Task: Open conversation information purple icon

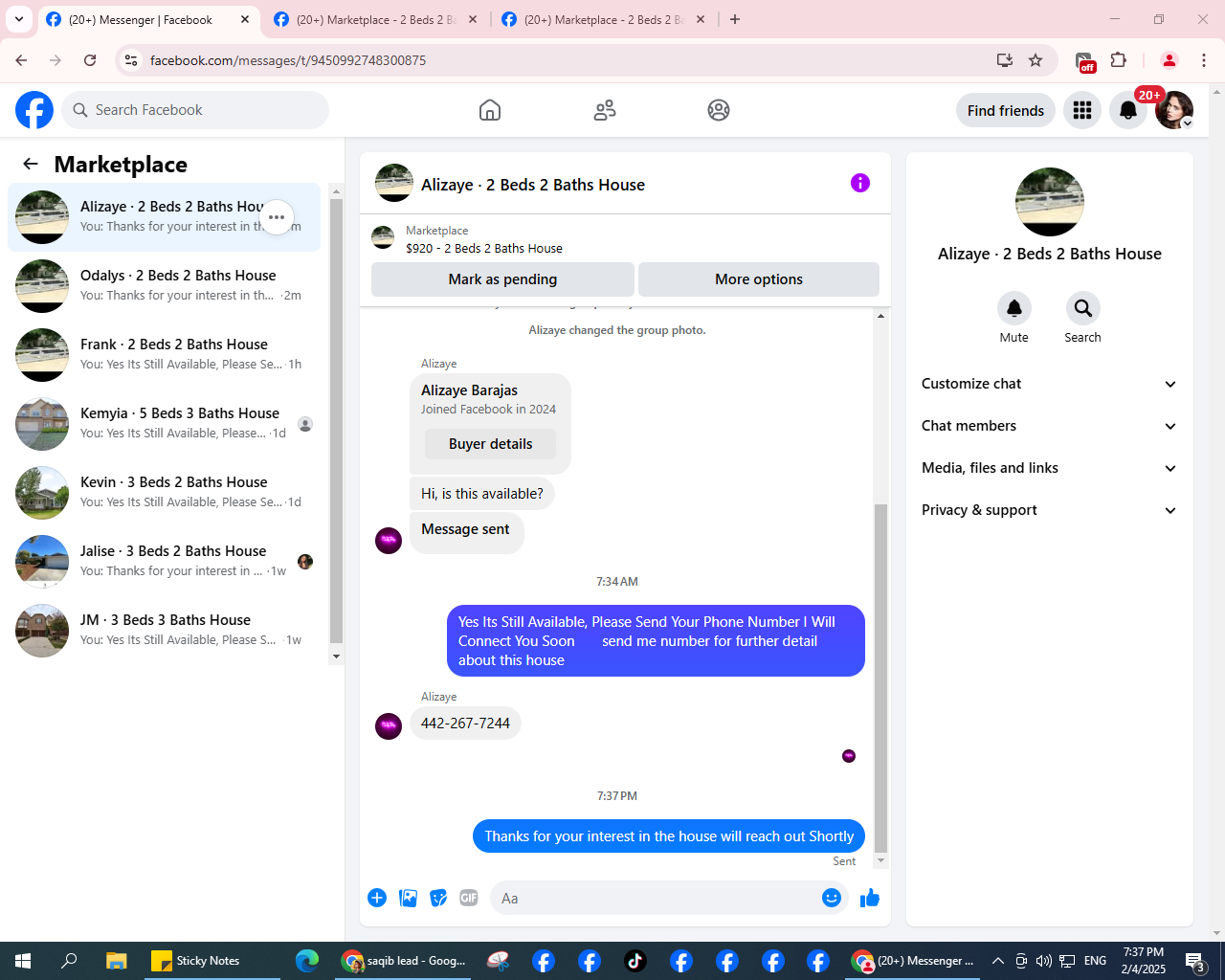Action: click(860, 183)
